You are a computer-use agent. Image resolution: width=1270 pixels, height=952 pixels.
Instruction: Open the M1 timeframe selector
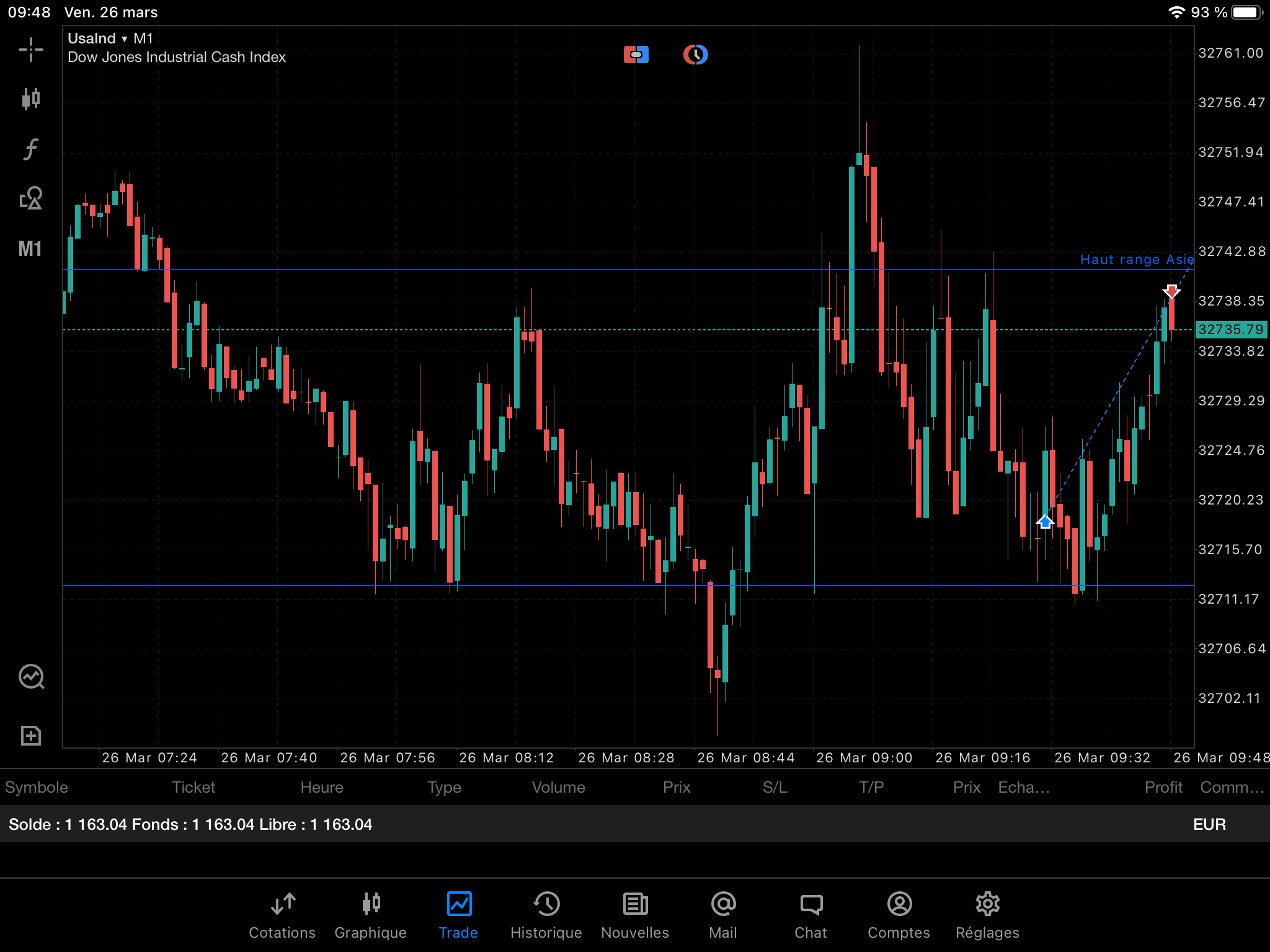30,249
